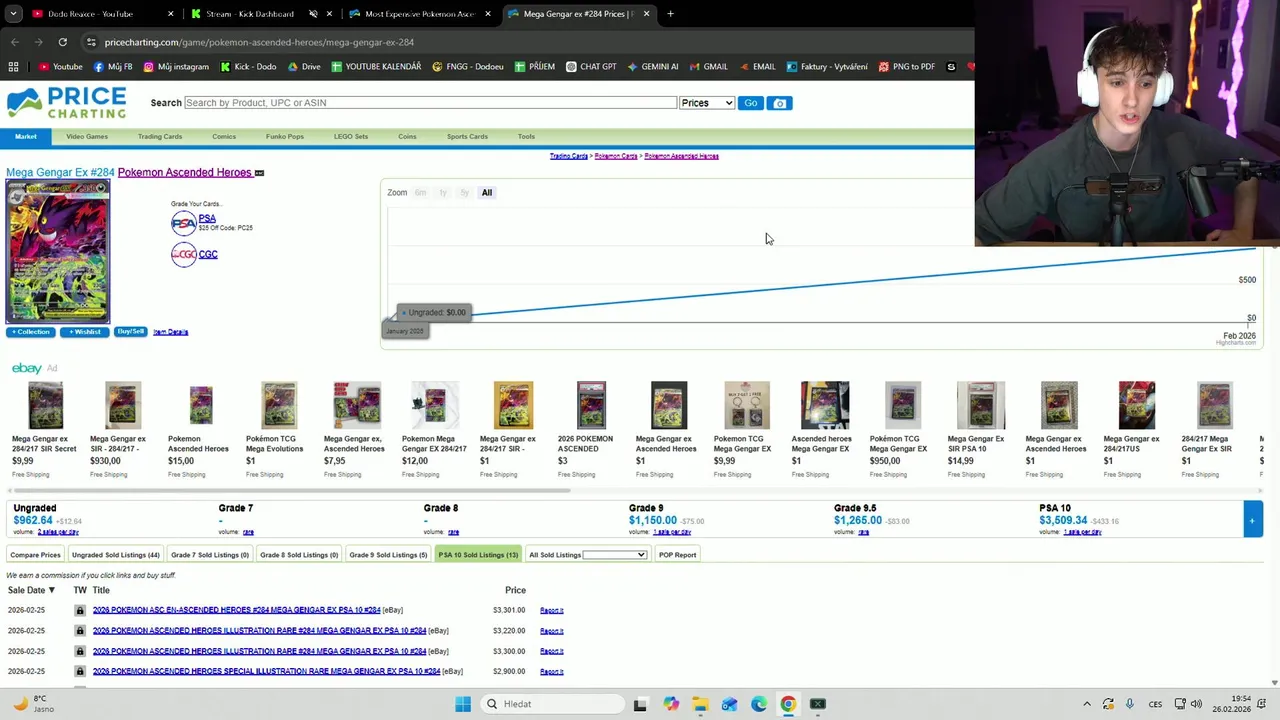Click the Trading Cards breadcrumb link
Viewport: 1280px width, 720px height.
568,156
